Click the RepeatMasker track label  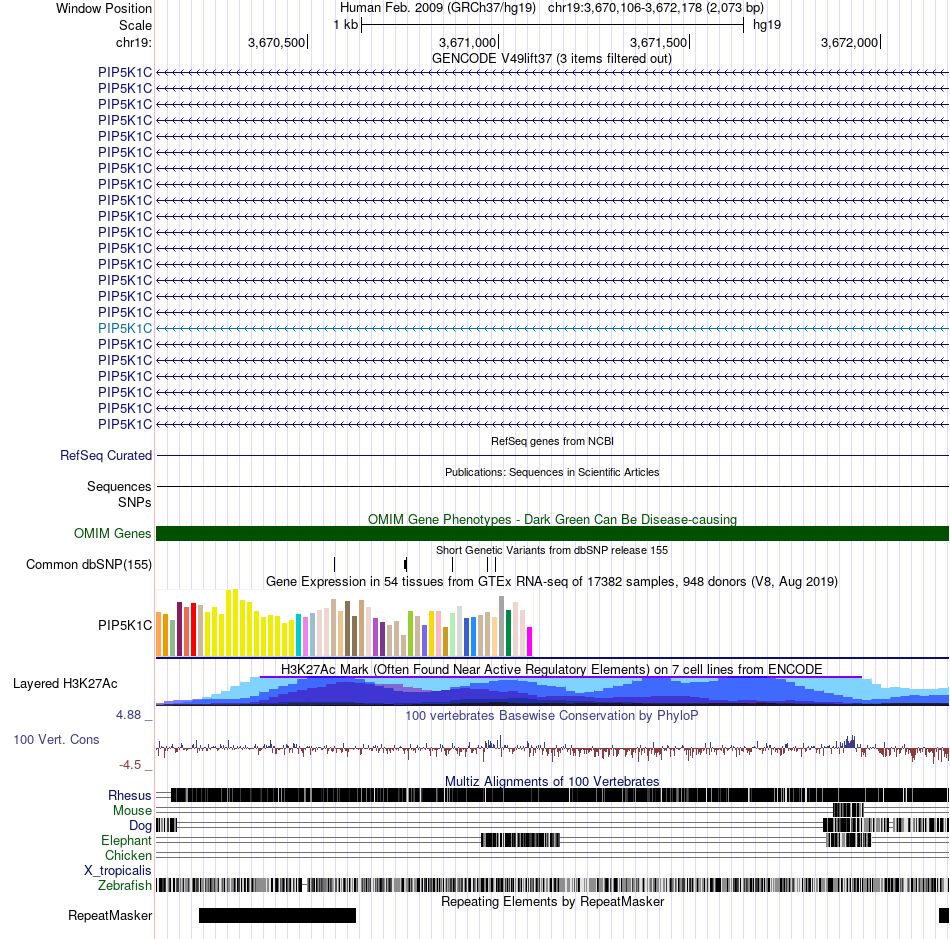click(110, 915)
